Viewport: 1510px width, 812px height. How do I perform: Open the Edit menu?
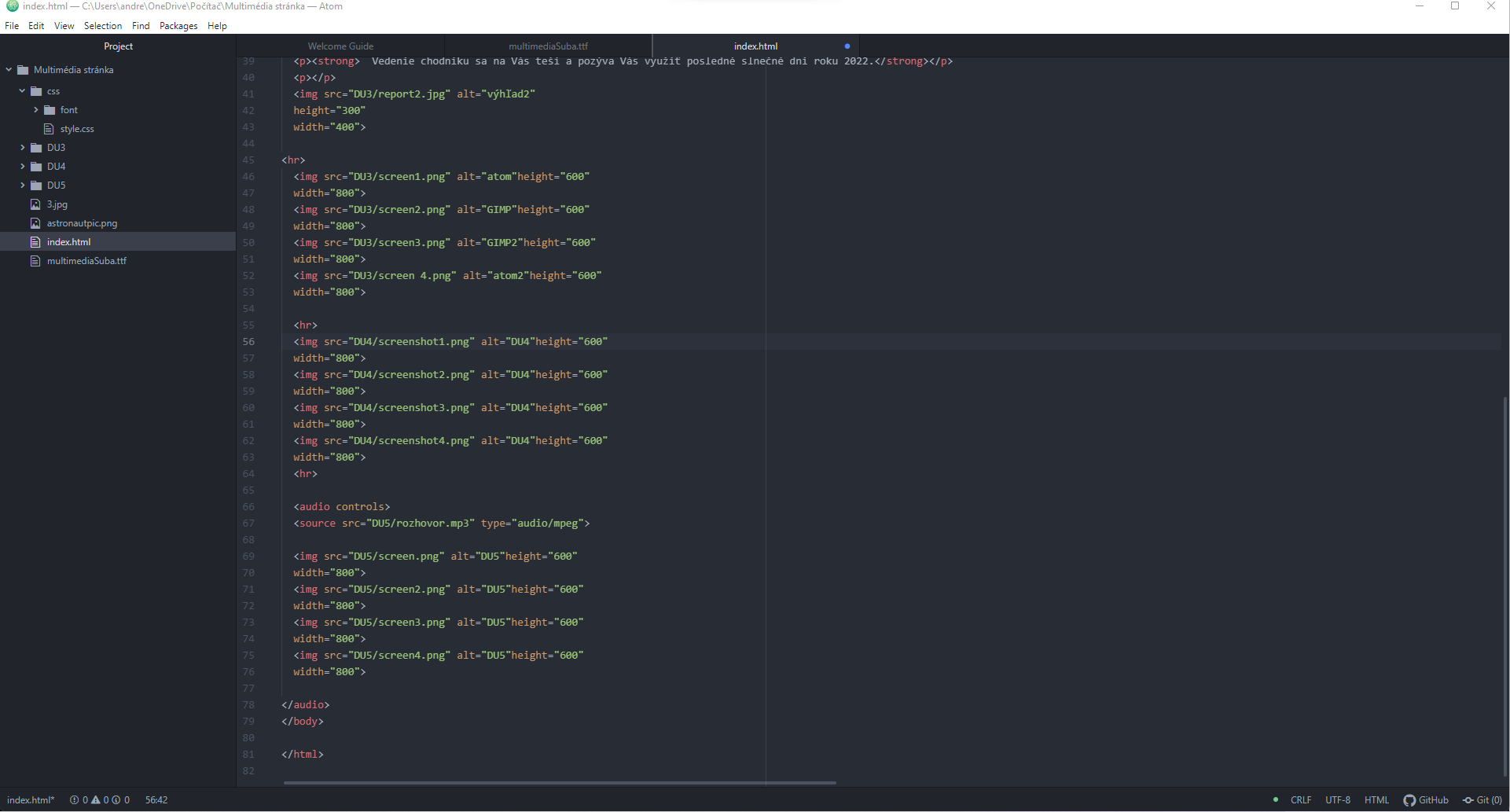[x=36, y=26]
